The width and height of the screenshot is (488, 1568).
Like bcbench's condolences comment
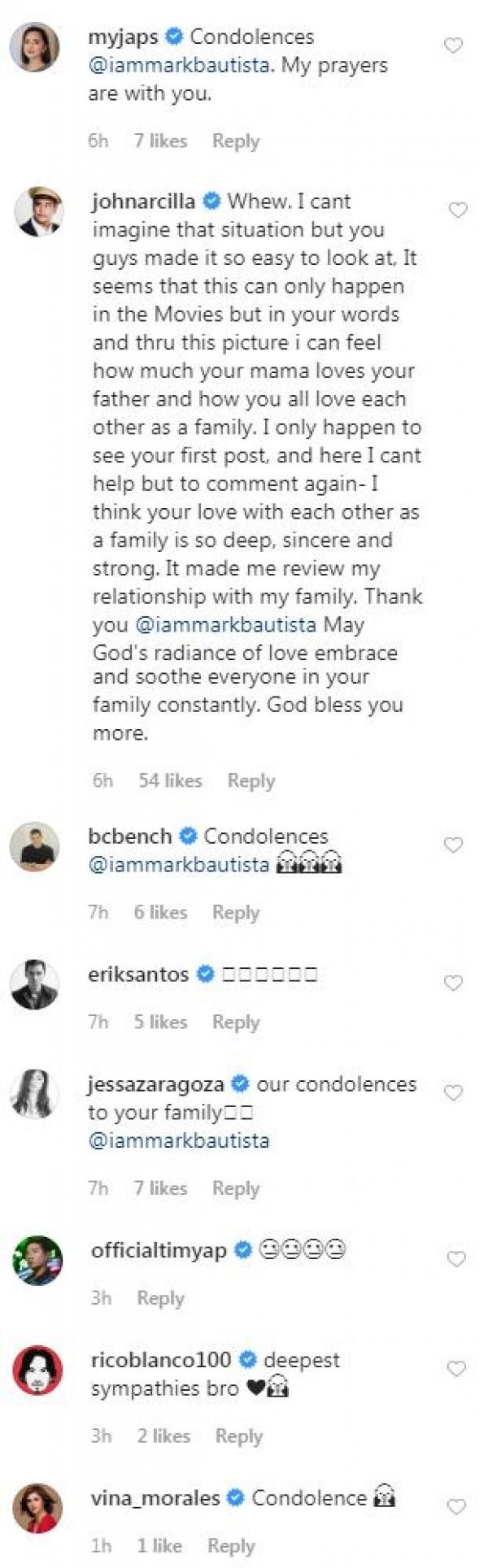click(x=453, y=845)
